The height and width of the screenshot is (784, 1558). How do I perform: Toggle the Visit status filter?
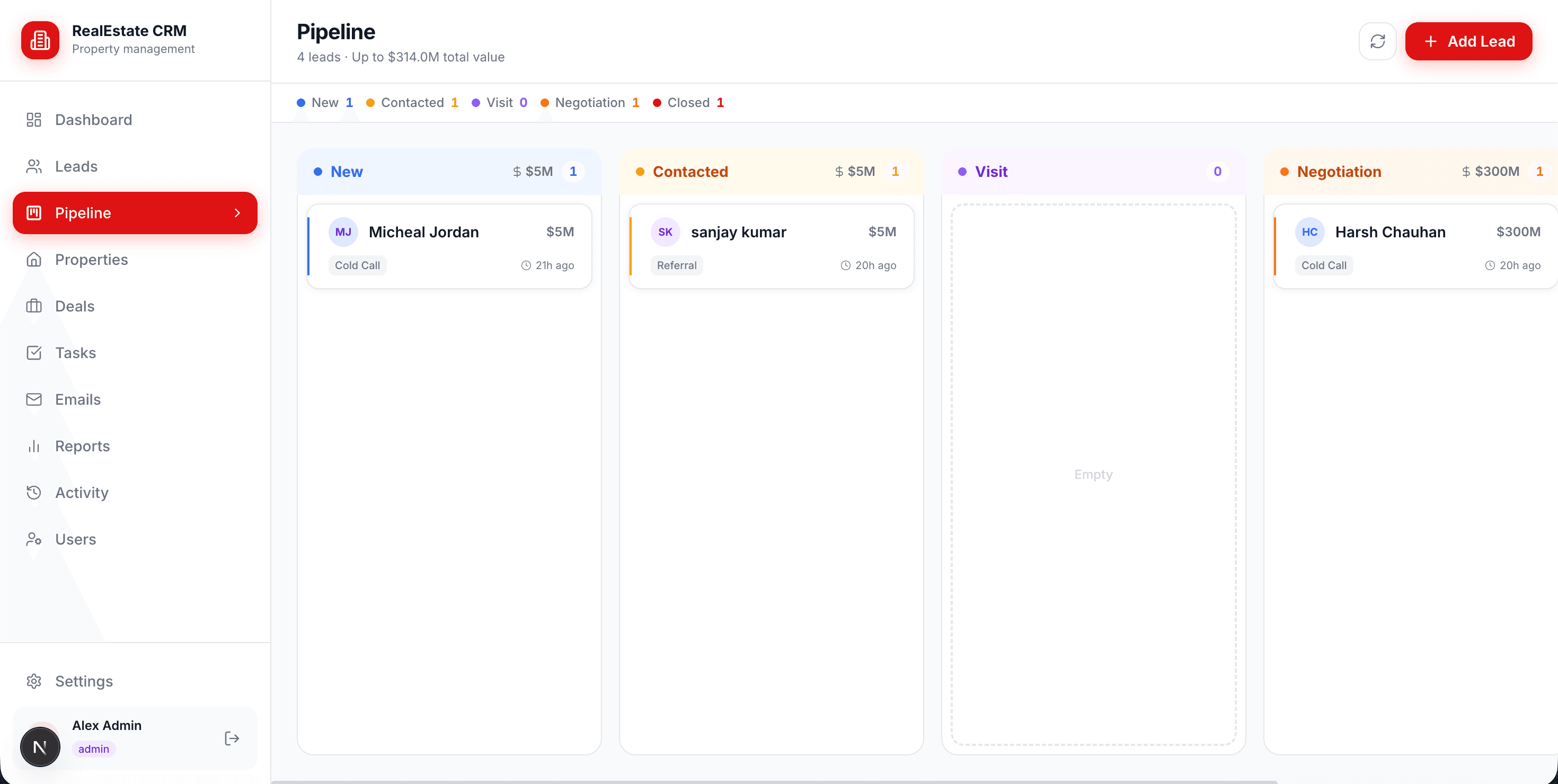click(500, 103)
